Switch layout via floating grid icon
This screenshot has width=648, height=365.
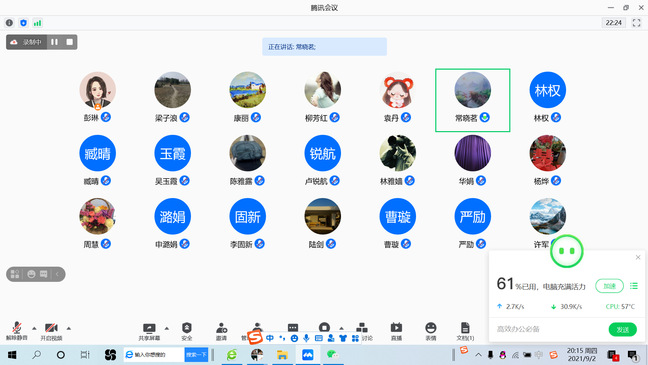click(15, 274)
